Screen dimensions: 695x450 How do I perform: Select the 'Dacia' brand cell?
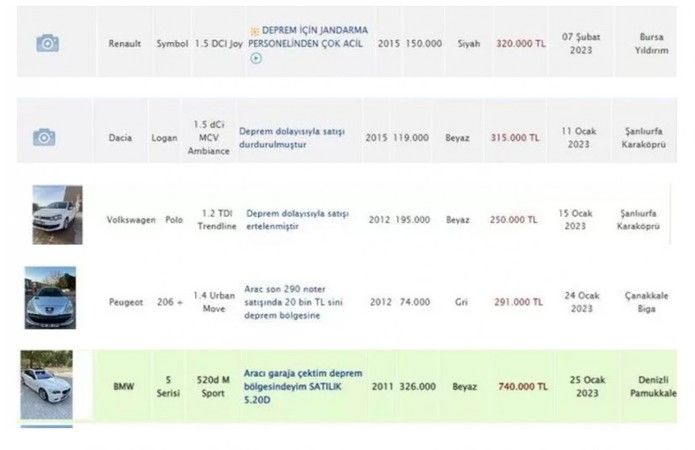120,138
